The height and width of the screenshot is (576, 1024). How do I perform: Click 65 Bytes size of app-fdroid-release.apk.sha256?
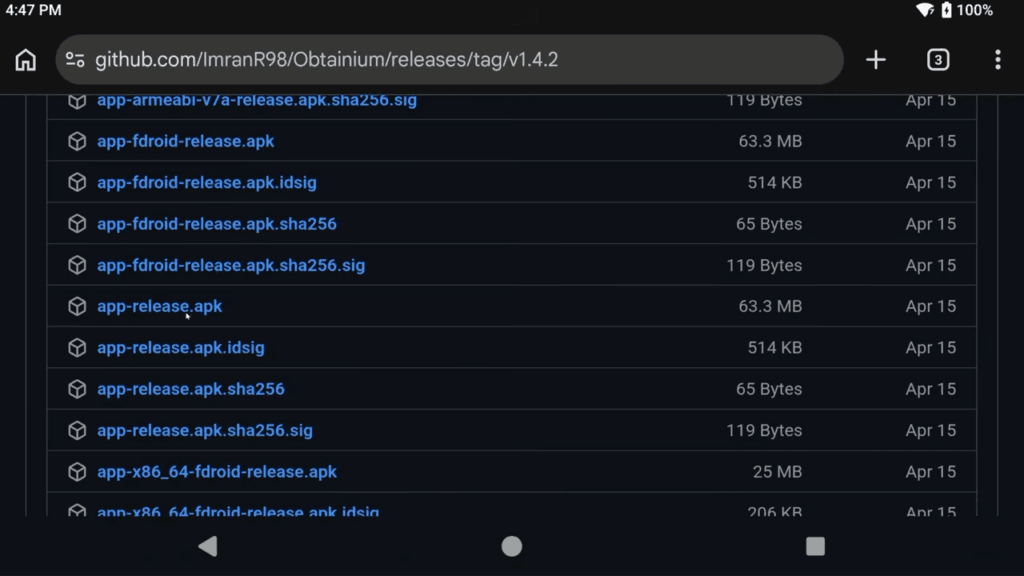pyautogui.click(x=769, y=223)
